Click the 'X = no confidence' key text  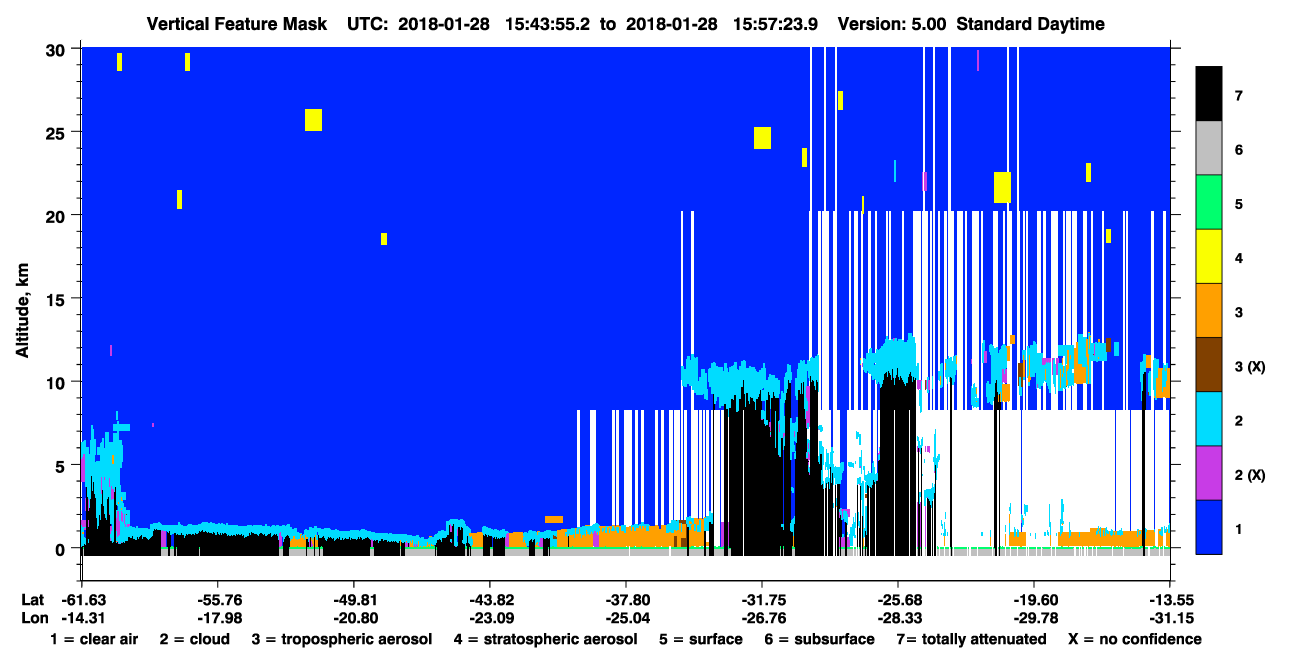[1134, 639]
